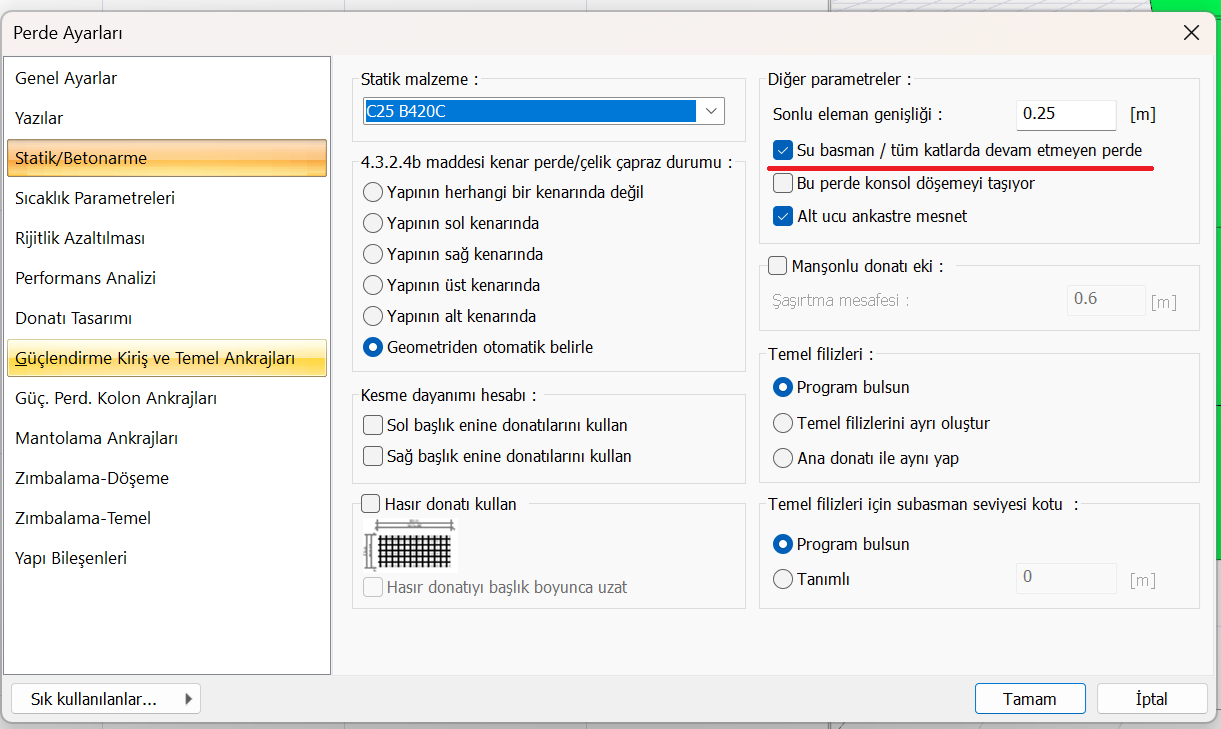
Task: Uncheck Alt ucu ankastre mesnet option
Action: pyautogui.click(x=783, y=216)
